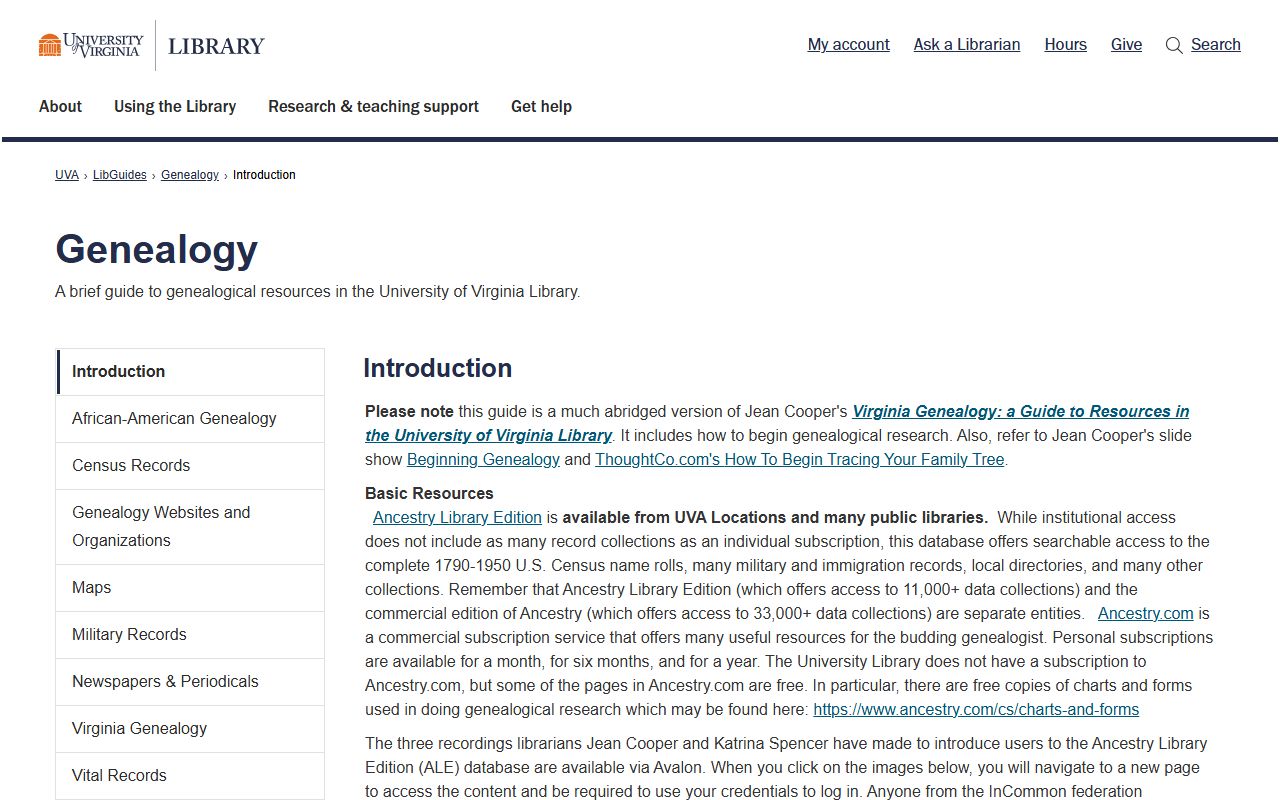This screenshot has height=800, width=1280.
Task: Click the University of Virginia logo
Action: pos(91,45)
